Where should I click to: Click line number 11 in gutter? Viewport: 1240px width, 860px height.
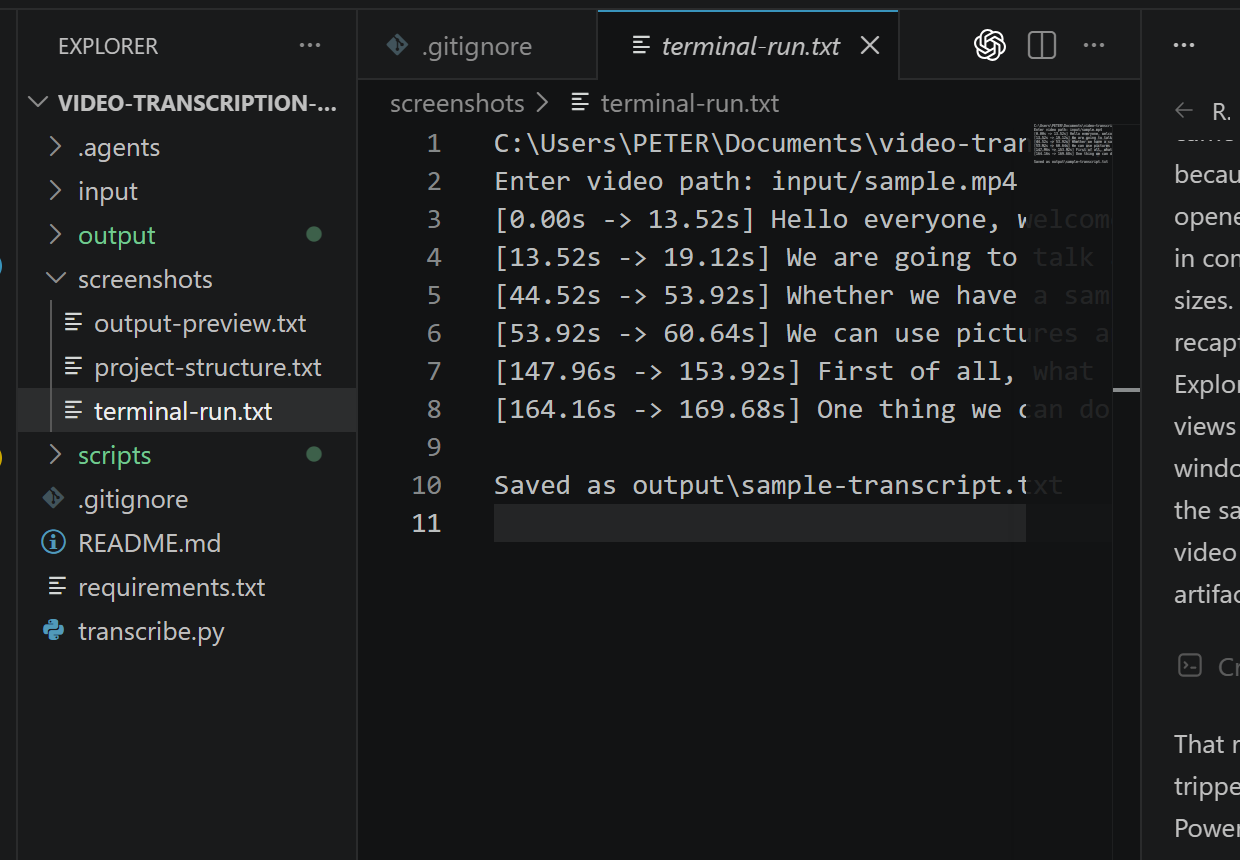point(426,523)
